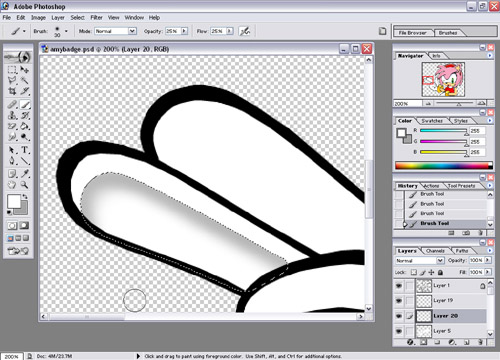This screenshot has width=500, height=360.
Task: Click the color spectrum ramp in Color panel
Action: point(444,165)
